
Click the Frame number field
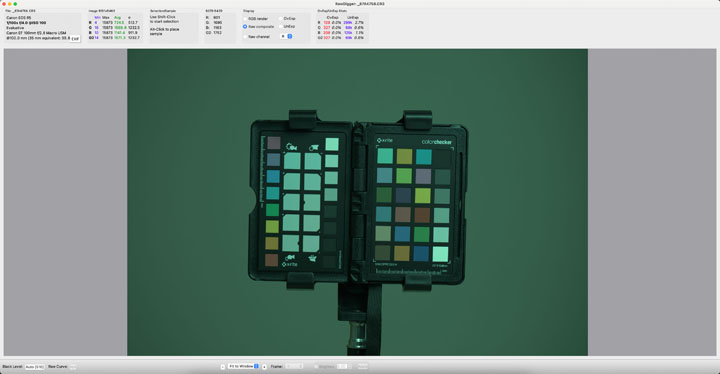[x=294, y=366]
